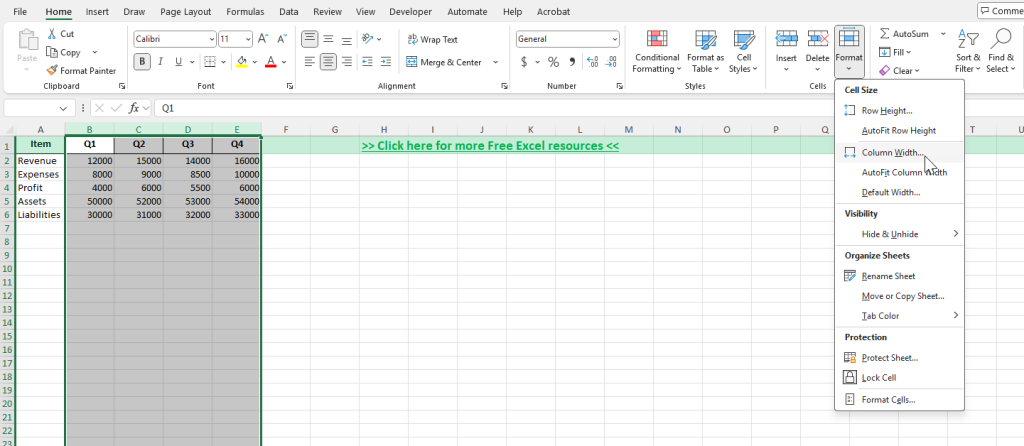1024x446 pixels.
Task: Click the Increase Decimal icon
Action: click(x=592, y=62)
